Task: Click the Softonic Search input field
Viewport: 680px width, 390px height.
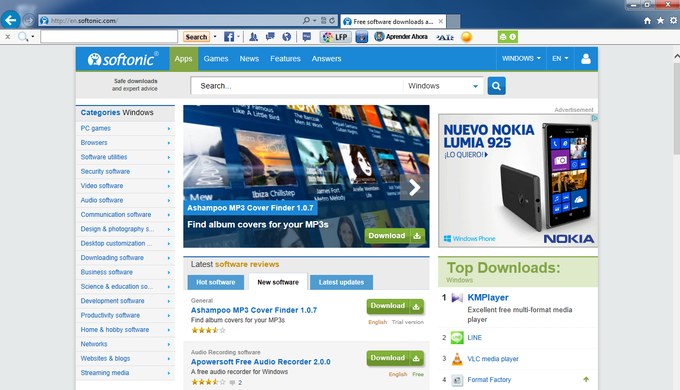Action: 297,86
